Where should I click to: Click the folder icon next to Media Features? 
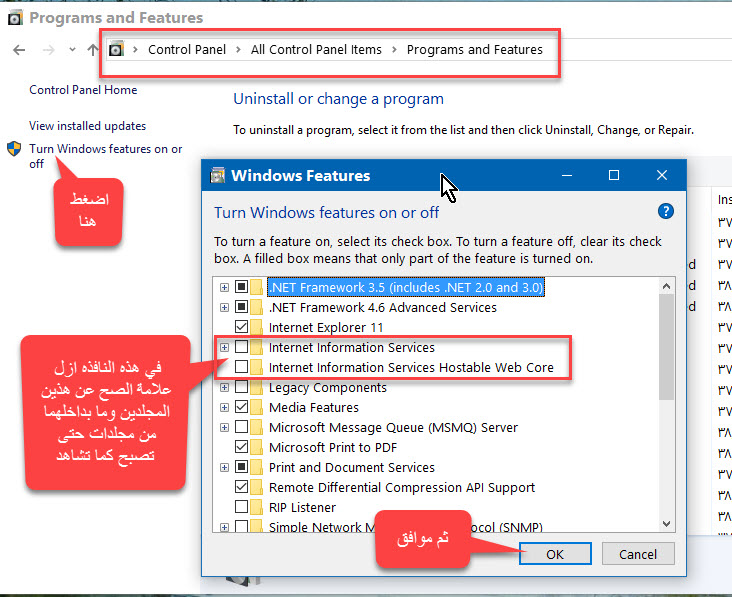tap(257, 408)
